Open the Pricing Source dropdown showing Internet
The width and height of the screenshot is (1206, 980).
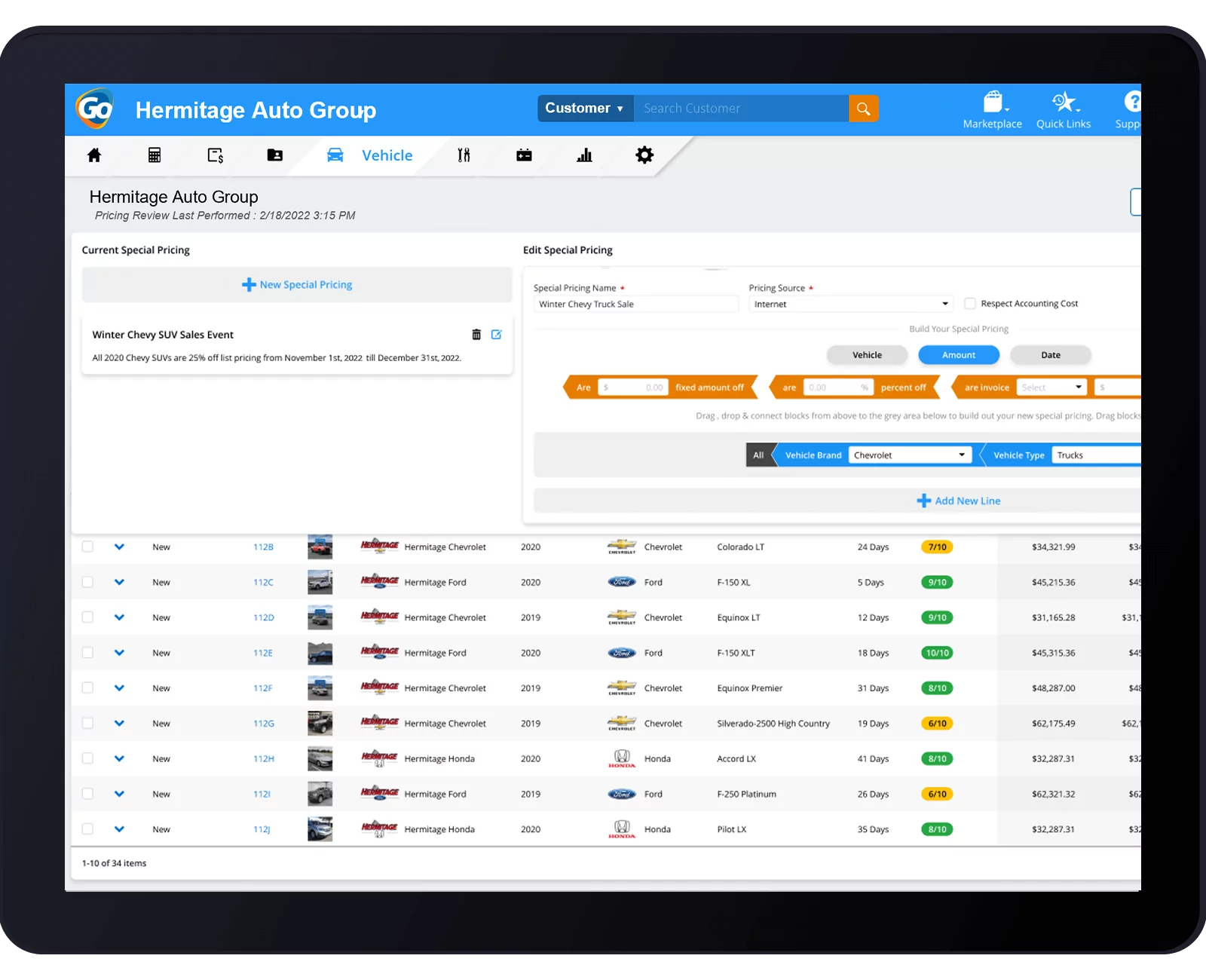[850, 304]
